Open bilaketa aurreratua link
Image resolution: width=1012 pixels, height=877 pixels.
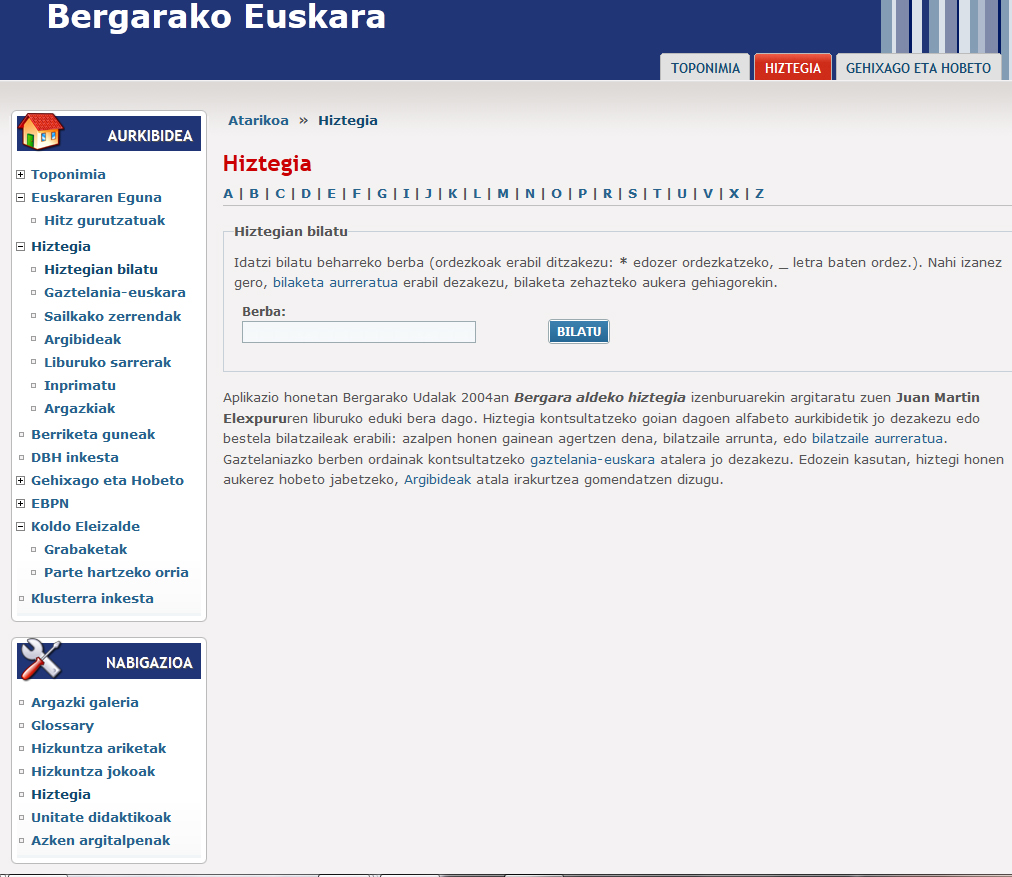336,283
